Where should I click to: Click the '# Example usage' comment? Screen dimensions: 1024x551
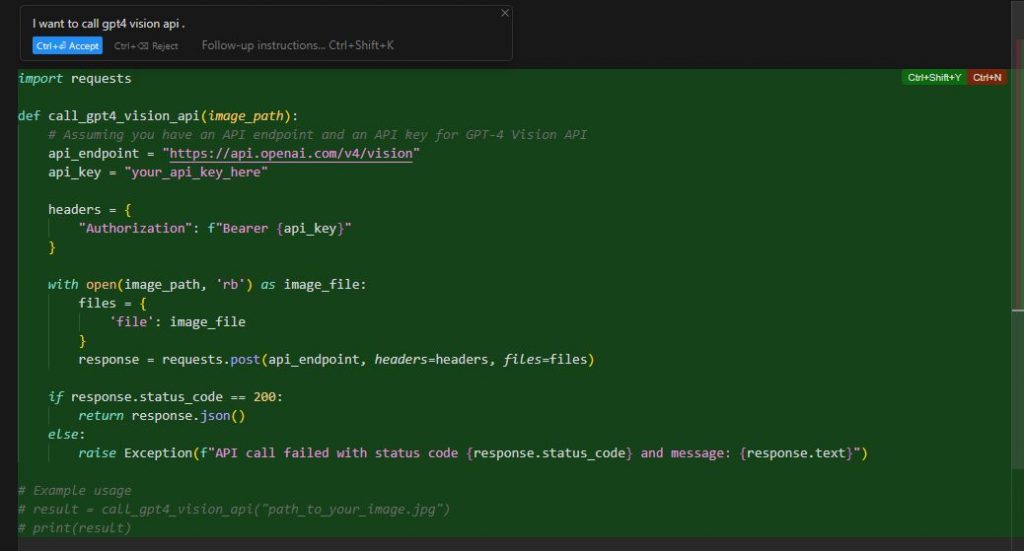click(74, 490)
